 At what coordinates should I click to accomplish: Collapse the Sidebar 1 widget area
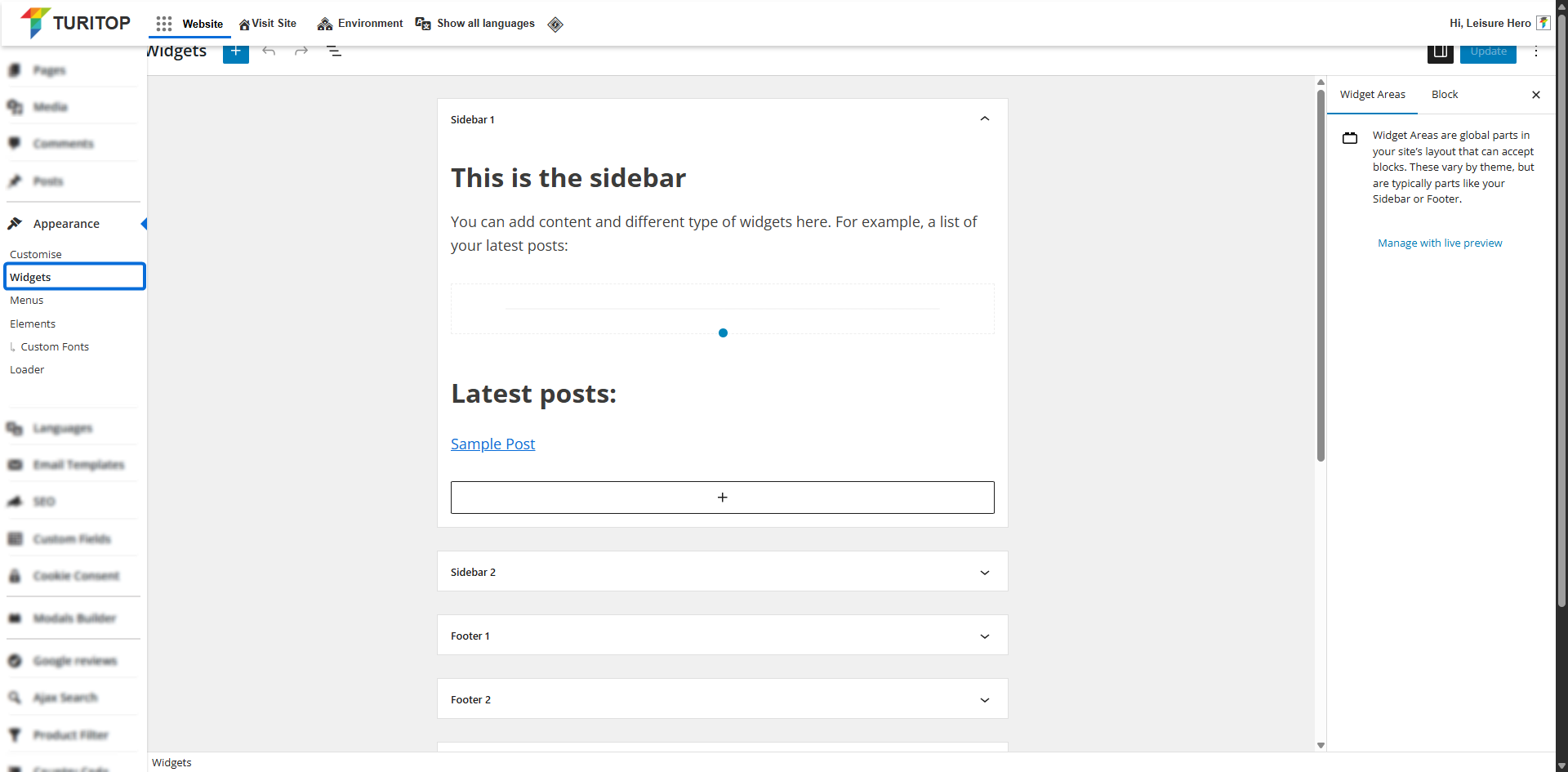985,119
